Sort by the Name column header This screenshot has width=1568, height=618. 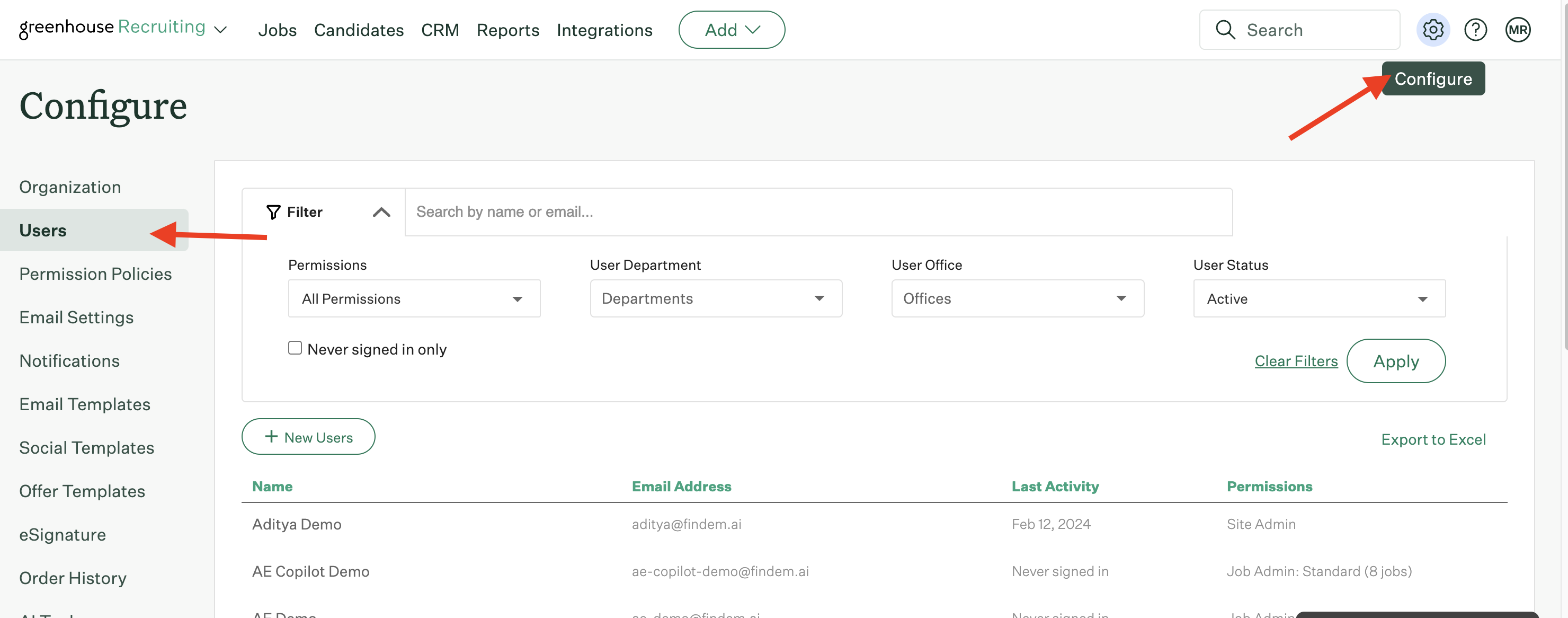[272, 487]
